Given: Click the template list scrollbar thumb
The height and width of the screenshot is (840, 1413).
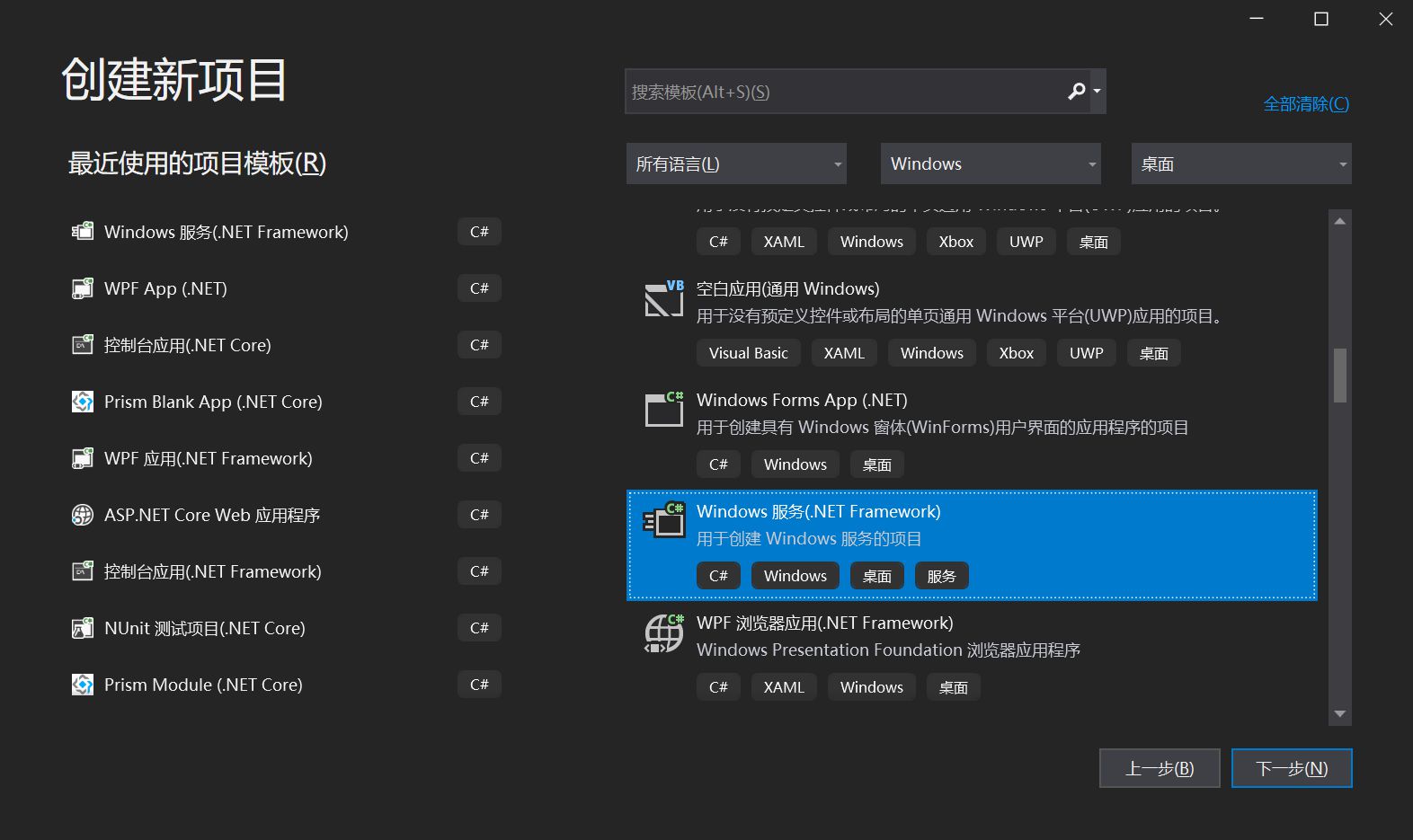Looking at the screenshot, I should click(1340, 375).
